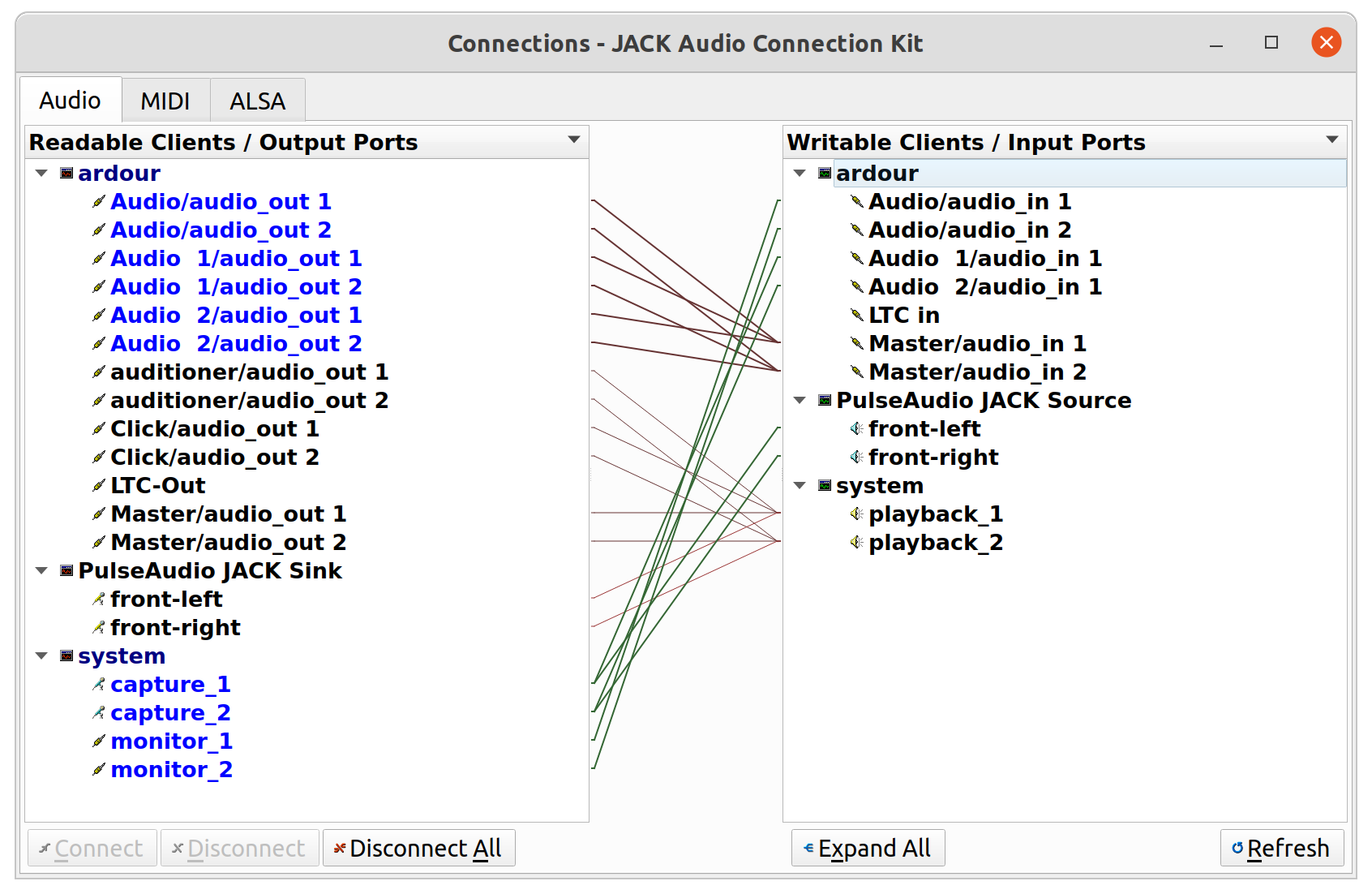Collapse the ardour client in Readable Clients

coord(42,173)
